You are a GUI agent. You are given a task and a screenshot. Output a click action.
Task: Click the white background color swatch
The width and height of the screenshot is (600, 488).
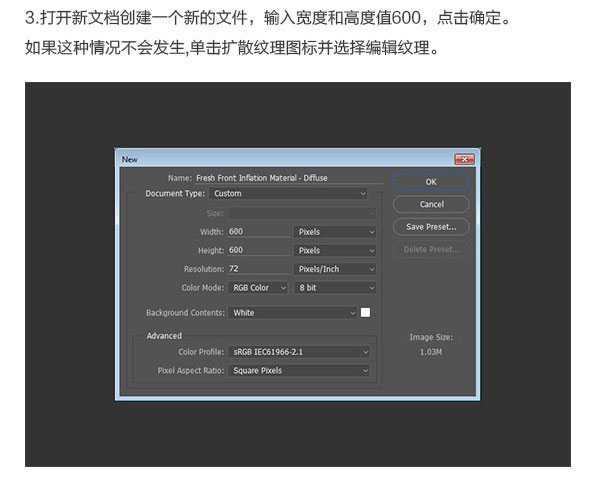point(366,313)
